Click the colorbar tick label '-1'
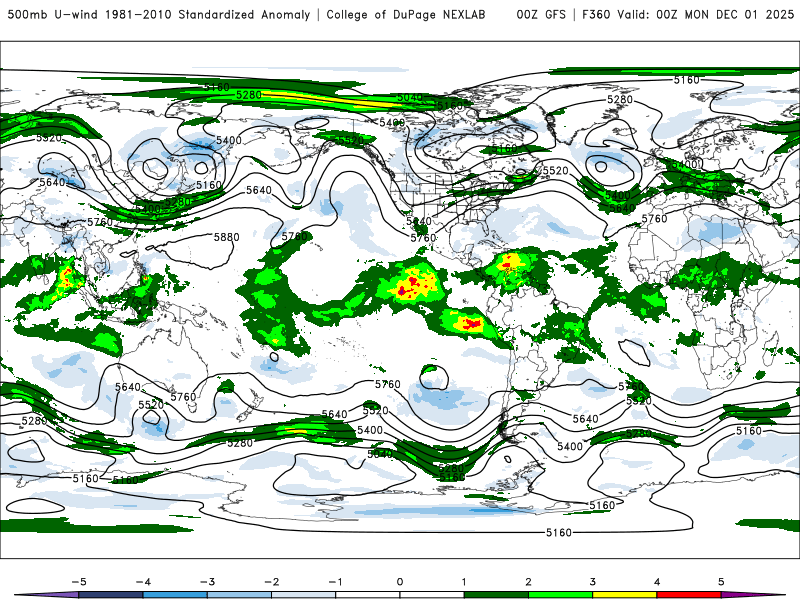 click(x=336, y=582)
